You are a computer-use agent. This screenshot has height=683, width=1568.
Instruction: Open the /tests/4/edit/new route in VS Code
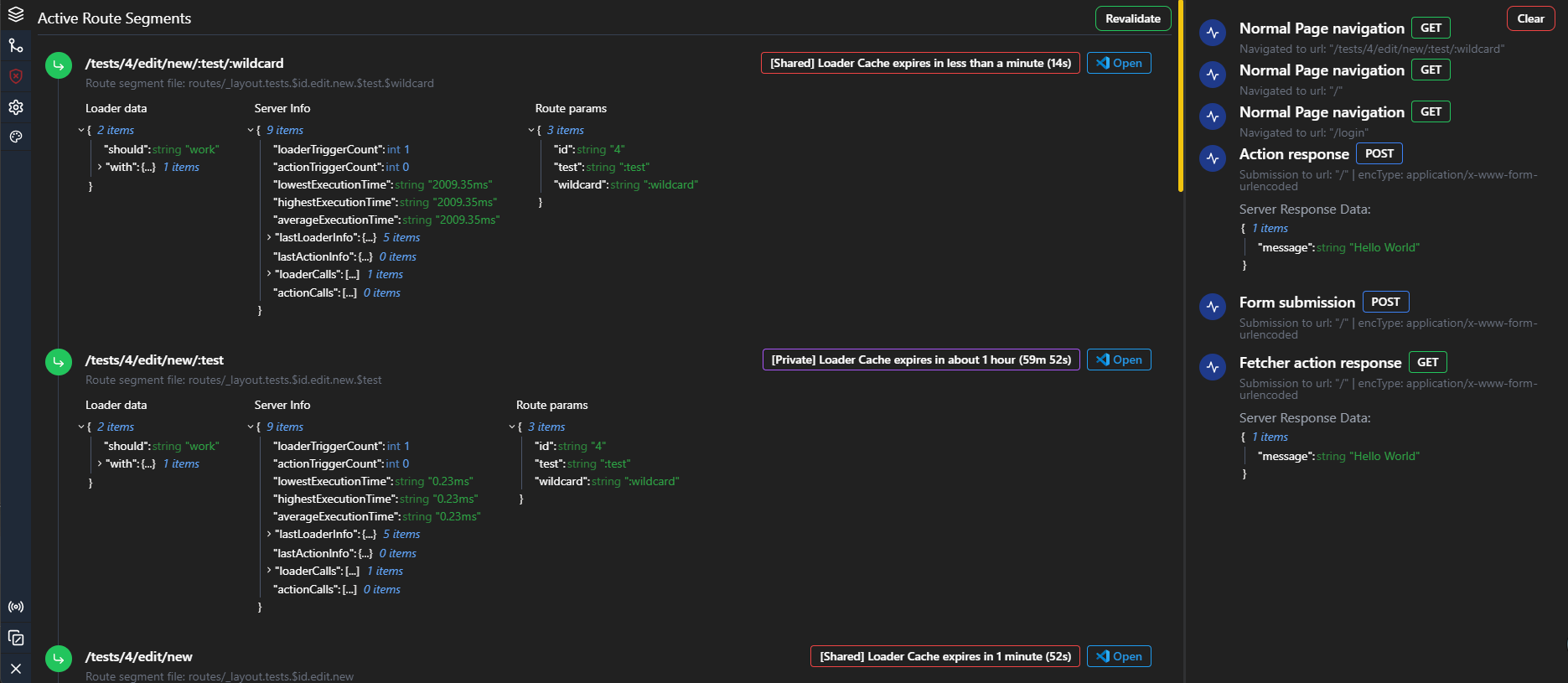[1119, 656]
